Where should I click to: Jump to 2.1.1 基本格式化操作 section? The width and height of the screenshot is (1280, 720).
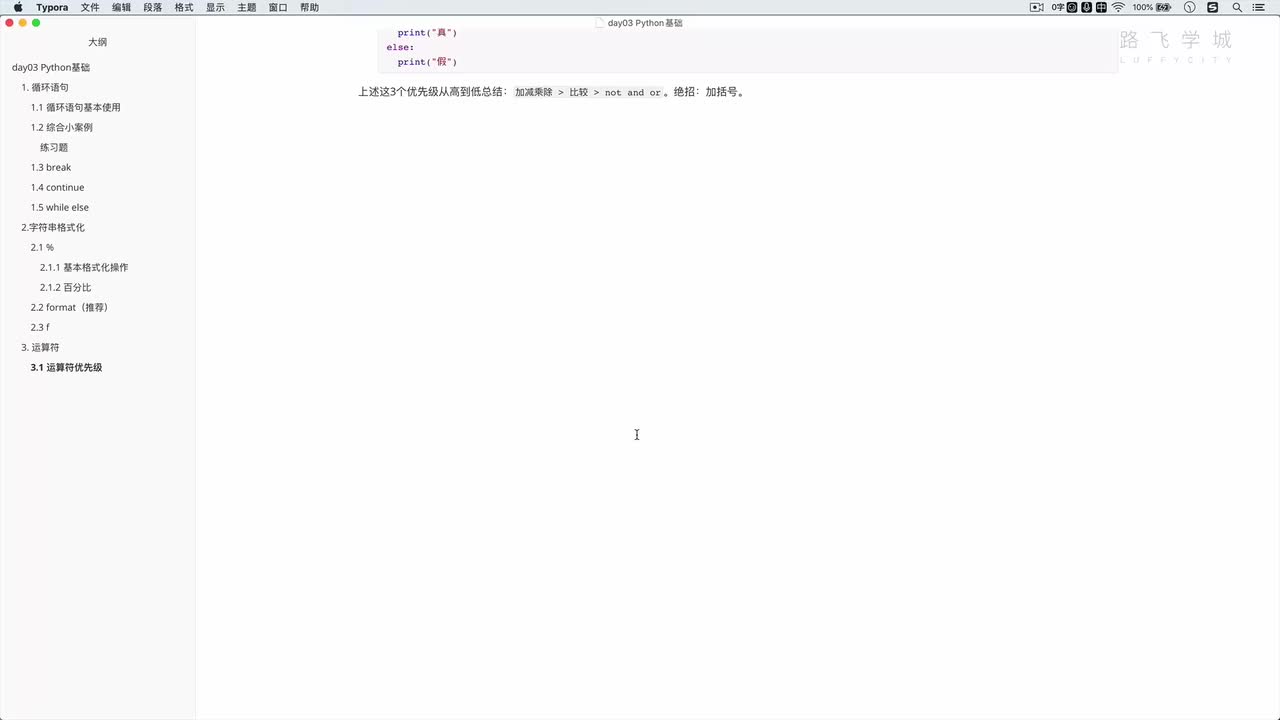[84, 267]
